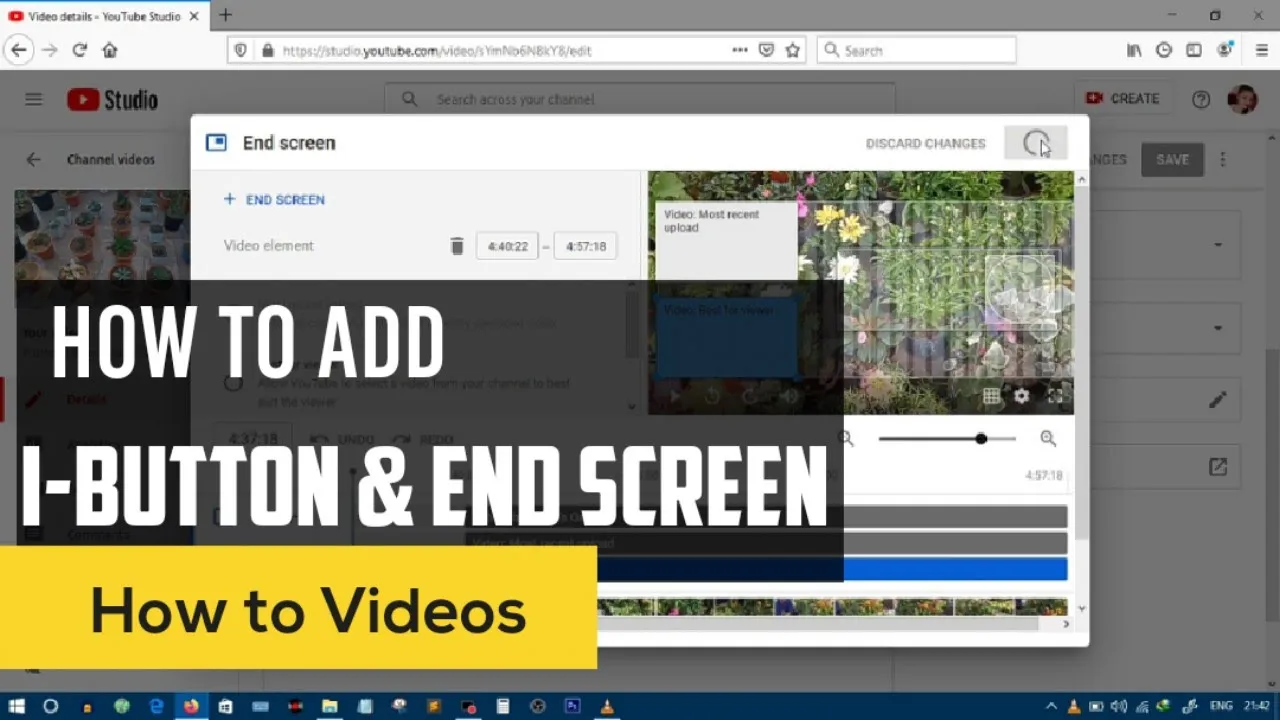Open Firefox sidebars icon in toolbar
The image size is (1280, 720).
click(1194, 50)
